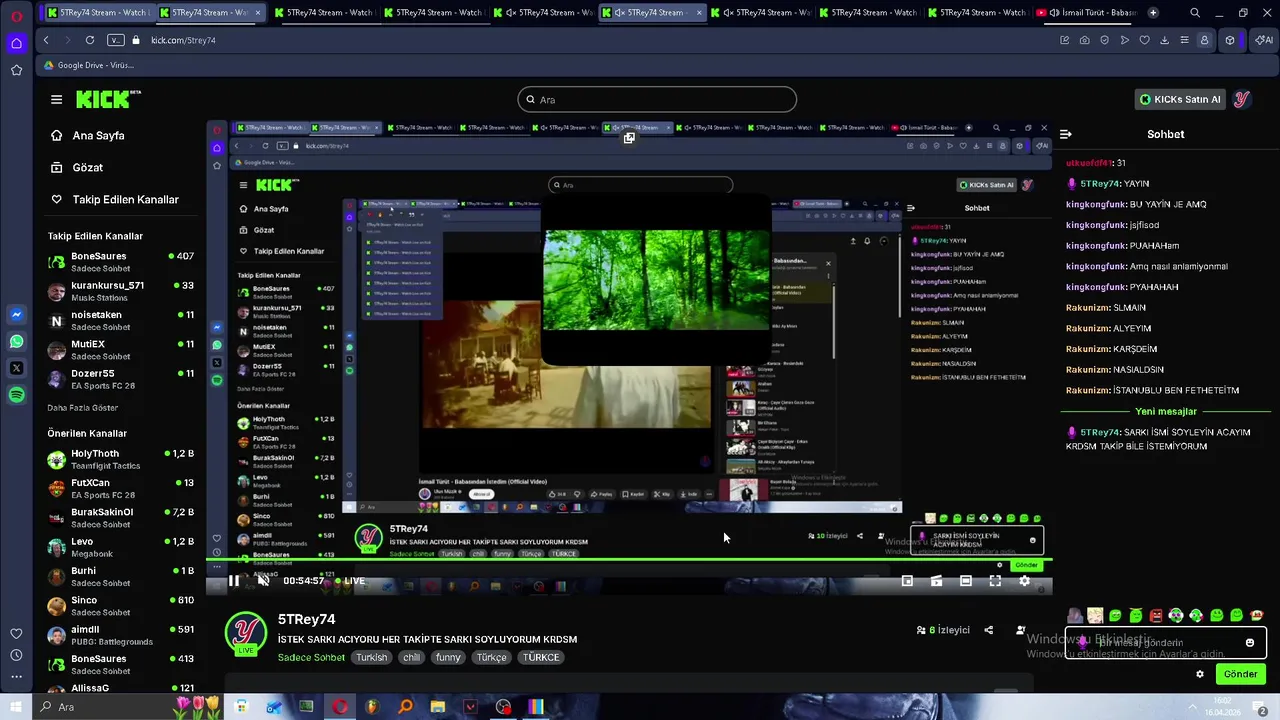This screenshot has width=1280, height=720.
Task: Open Messenger in Opera sidebar
Action: 16,314
